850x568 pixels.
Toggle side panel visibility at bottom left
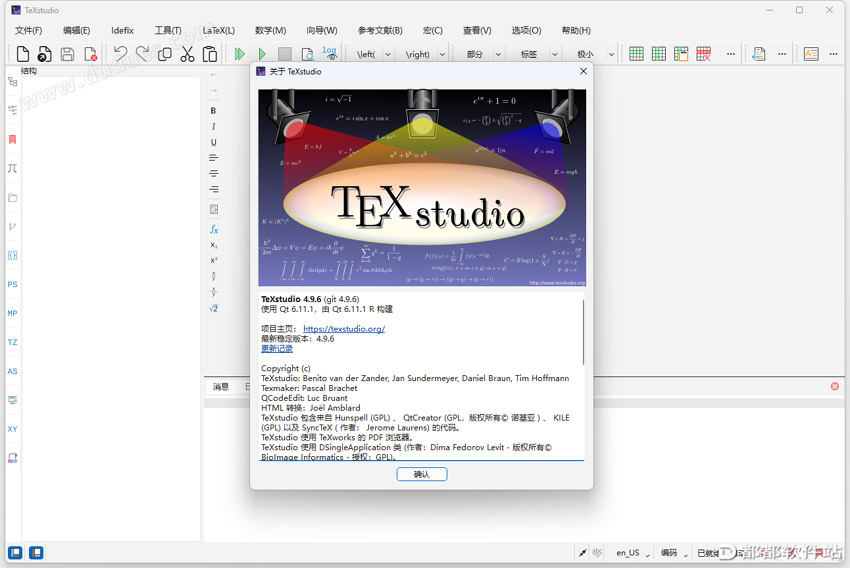click(15, 552)
